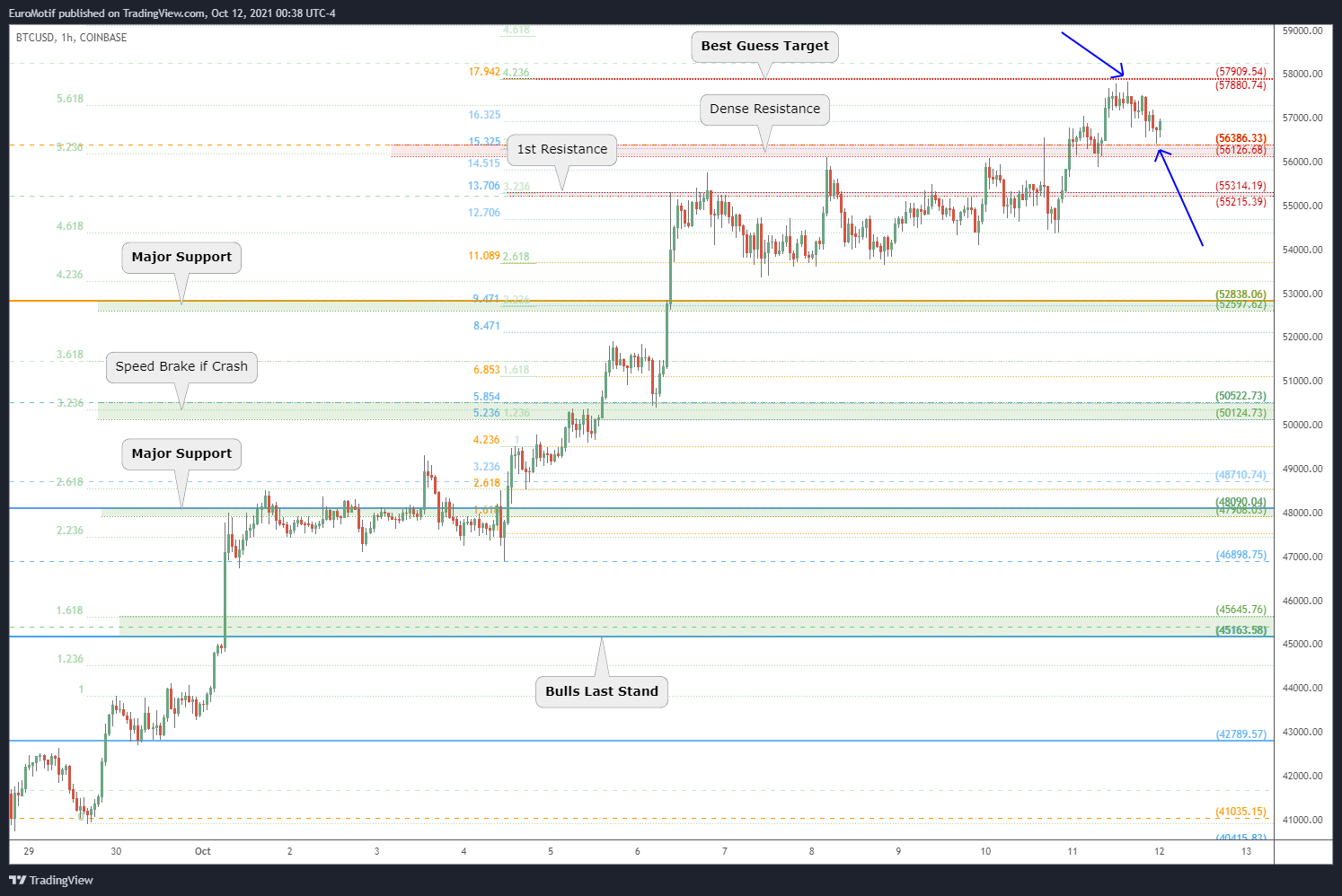Select the 1st Resistance callout

pos(561,149)
